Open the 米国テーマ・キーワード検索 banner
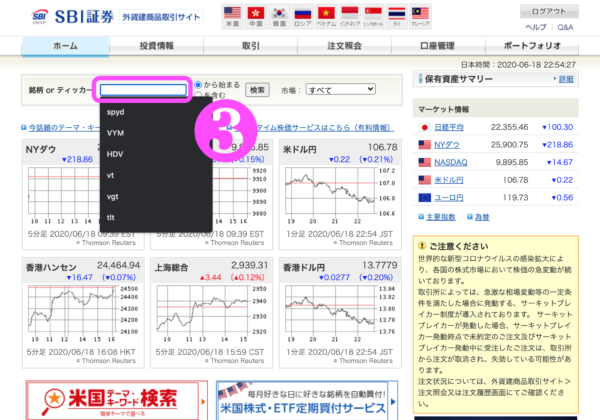 point(117,400)
